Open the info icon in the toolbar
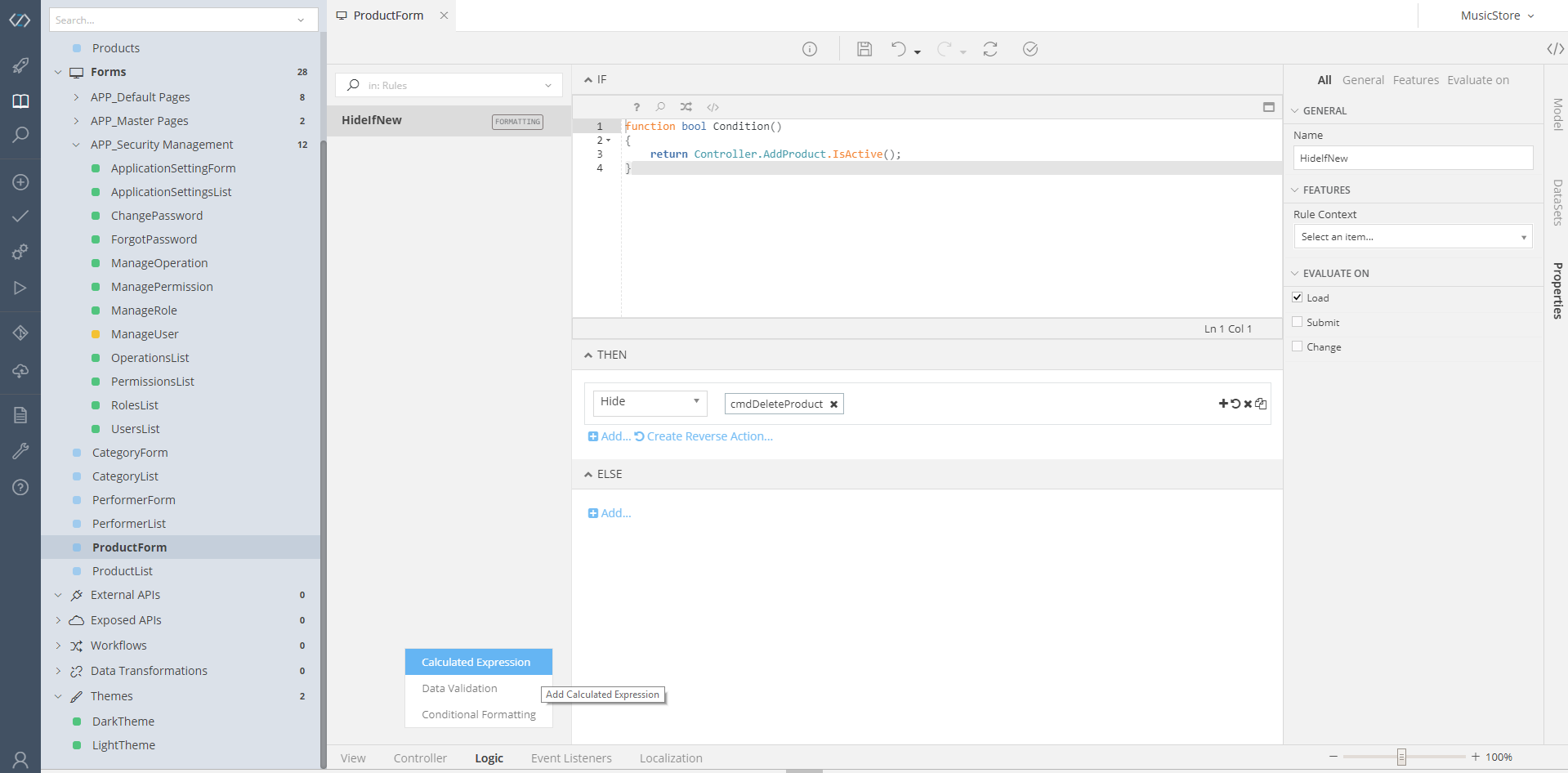This screenshot has height=773, width=1568. pyautogui.click(x=809, y=49)
